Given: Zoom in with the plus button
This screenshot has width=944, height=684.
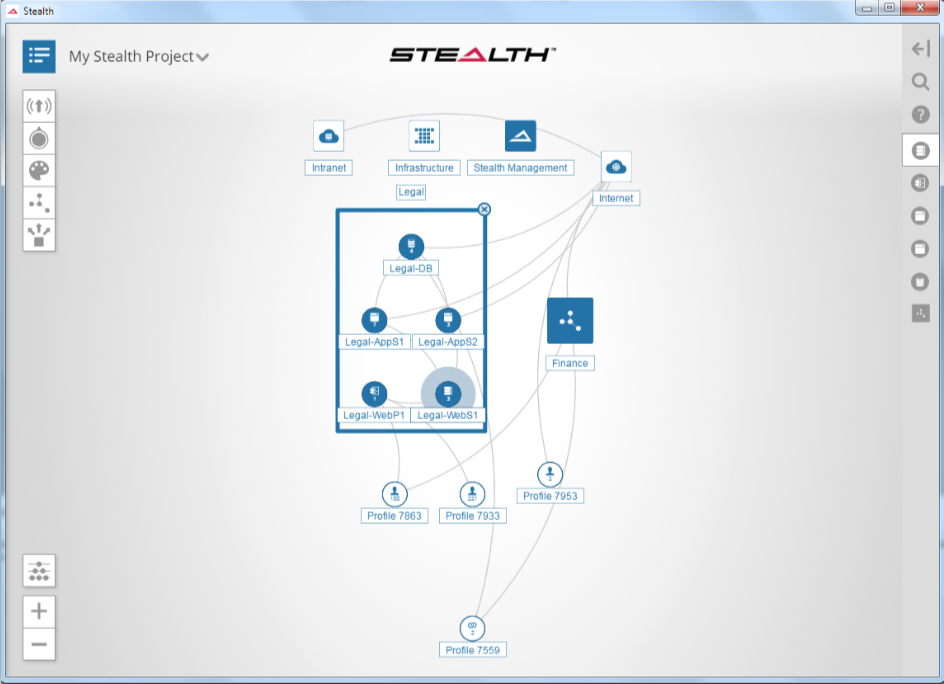Looking at the screenshot, I should pos(39,611).
